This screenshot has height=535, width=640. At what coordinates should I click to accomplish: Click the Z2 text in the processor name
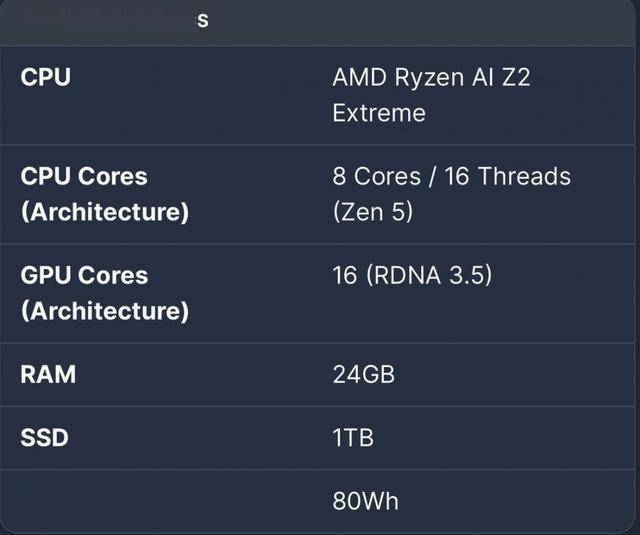[x=516, y=77]
